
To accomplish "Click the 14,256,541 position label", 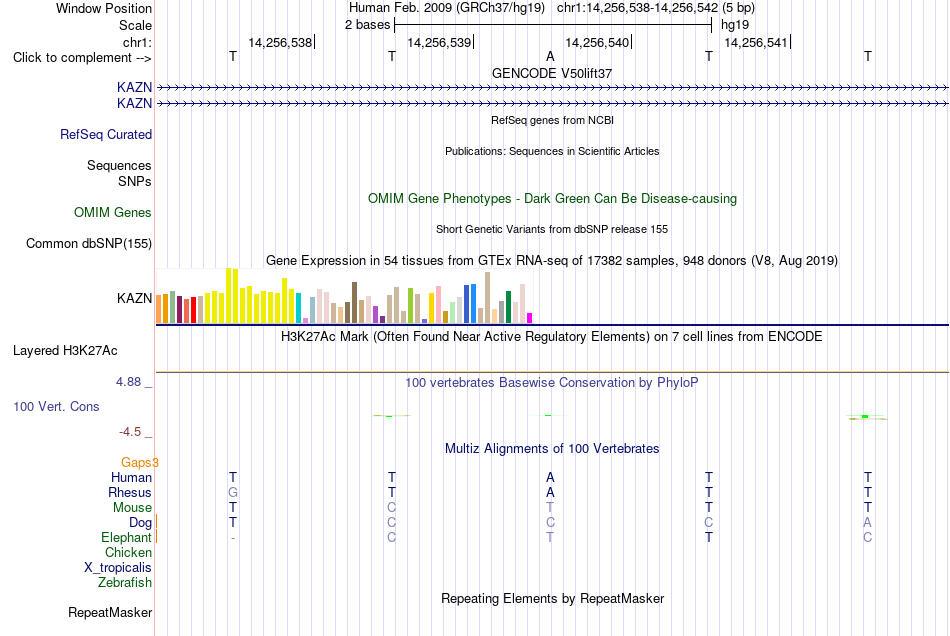I will (x=756, y=42).
